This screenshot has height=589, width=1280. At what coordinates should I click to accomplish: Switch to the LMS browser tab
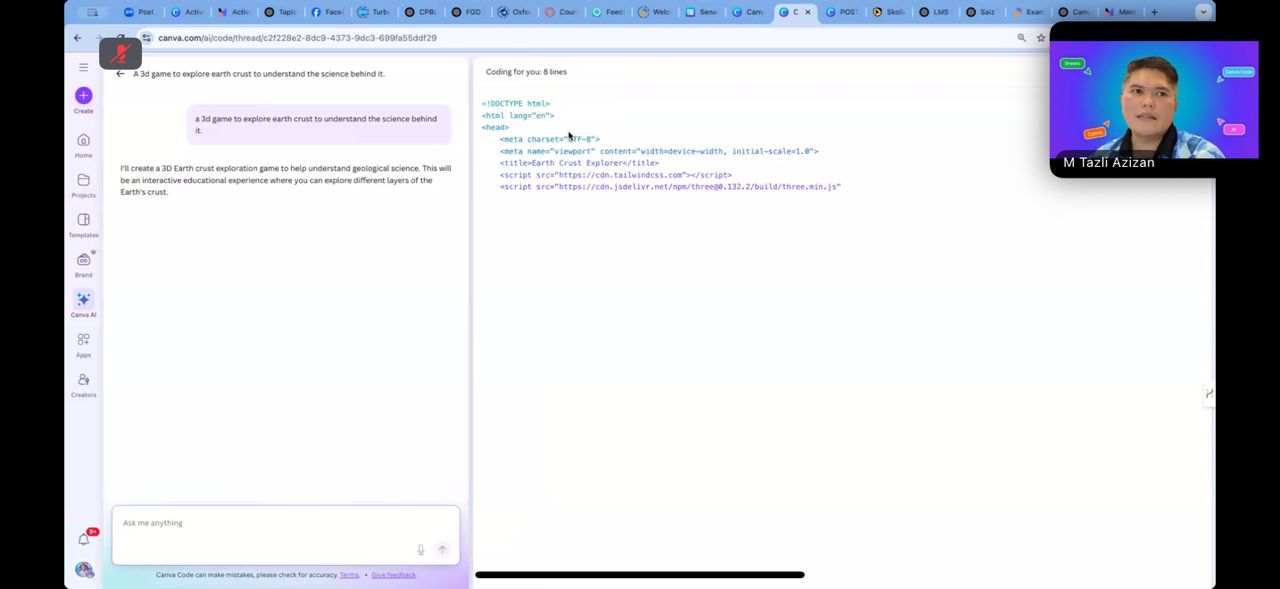935,12
